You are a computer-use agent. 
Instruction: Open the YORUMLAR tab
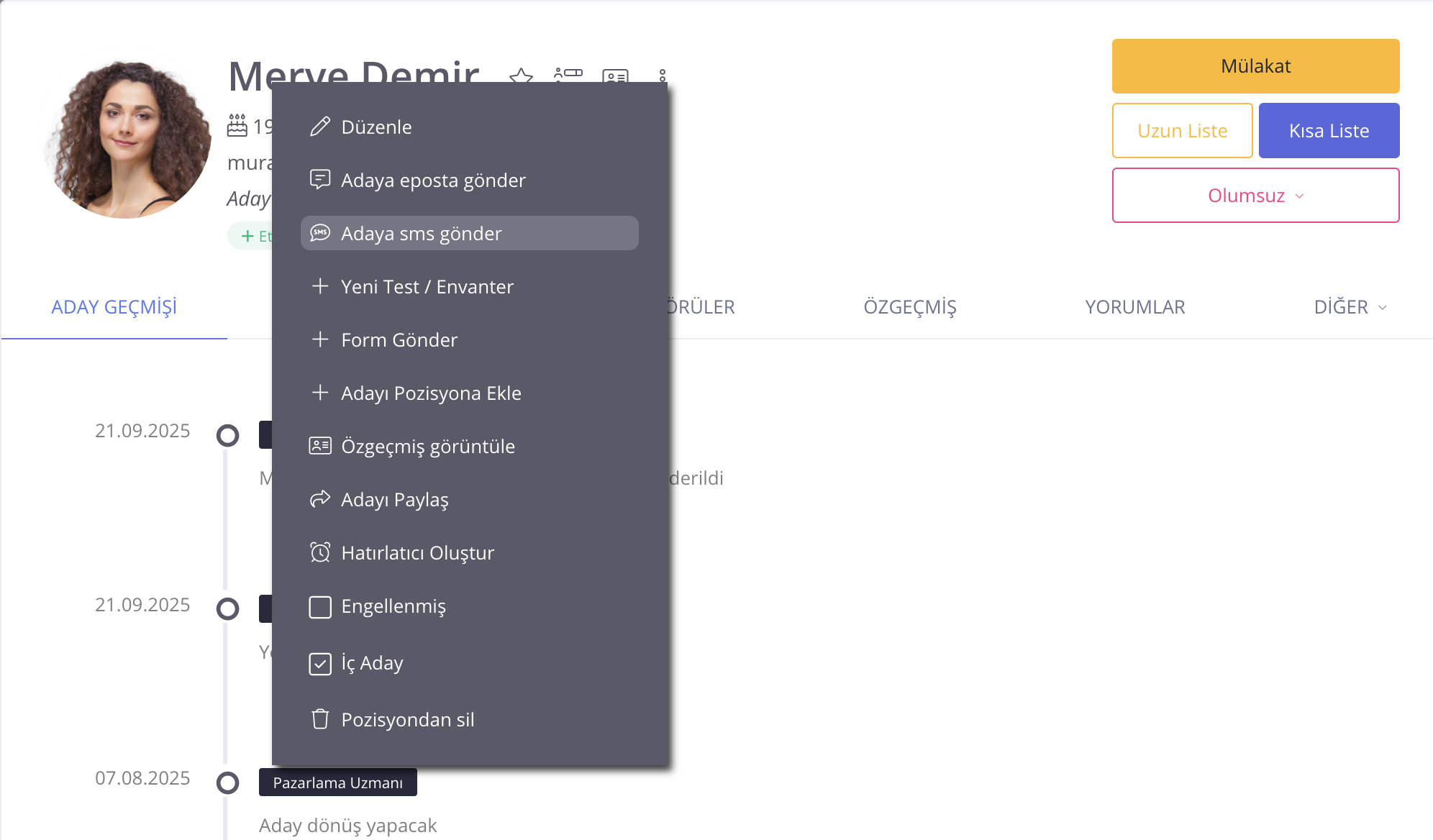click(1134, 307)
